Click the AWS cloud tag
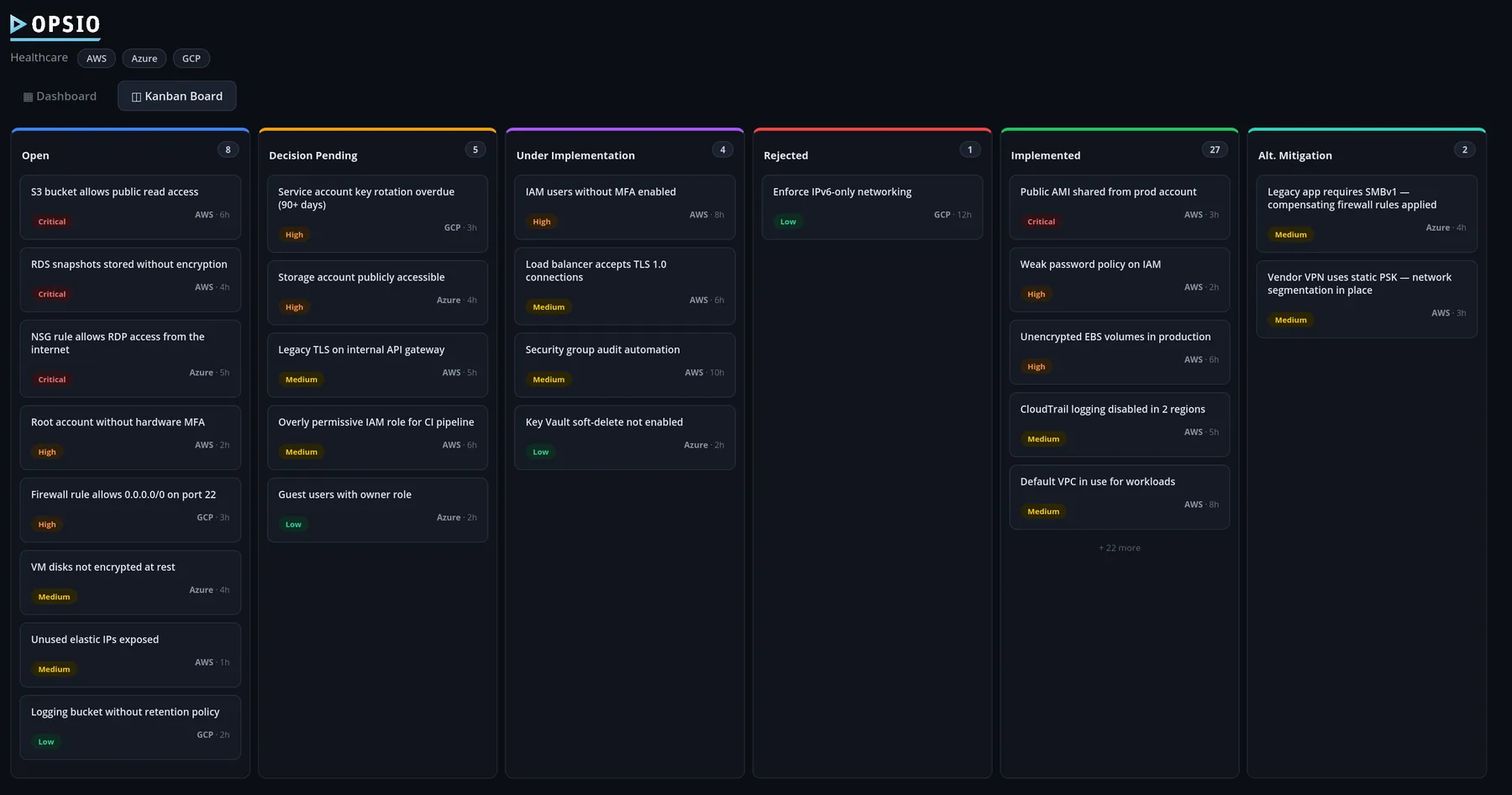 click(97, 59)
